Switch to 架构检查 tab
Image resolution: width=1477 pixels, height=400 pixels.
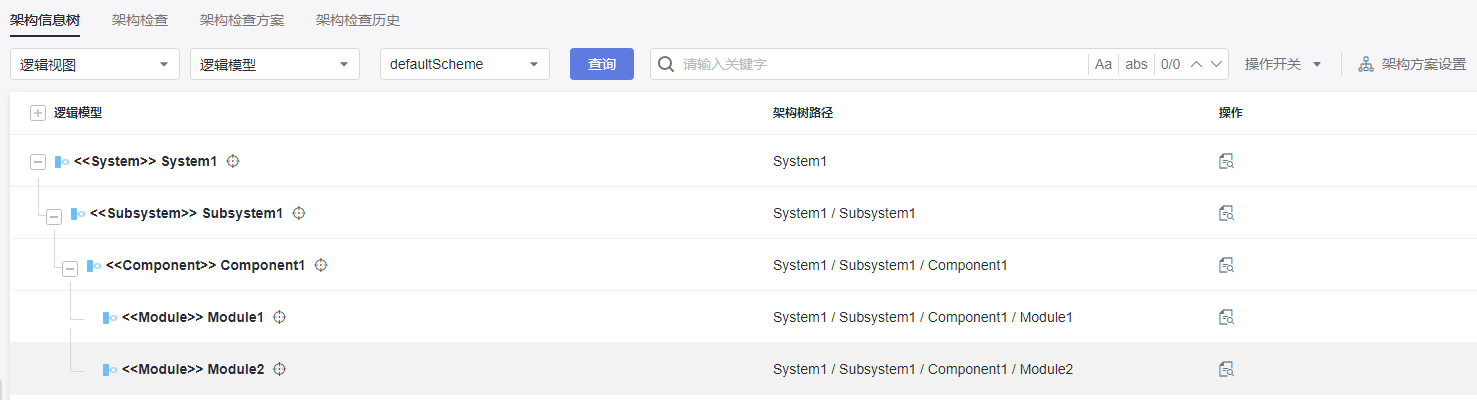point(140,20)
